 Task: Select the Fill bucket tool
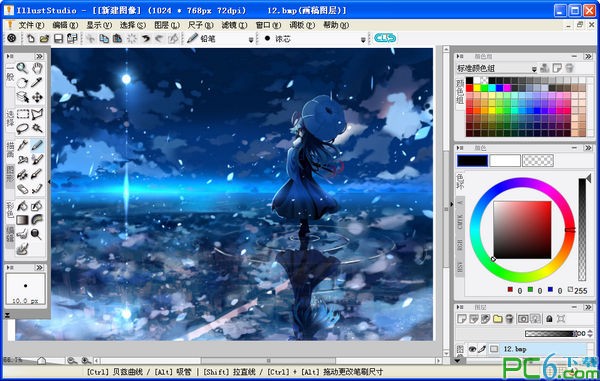pyautogui.click(x=23, y=206)
